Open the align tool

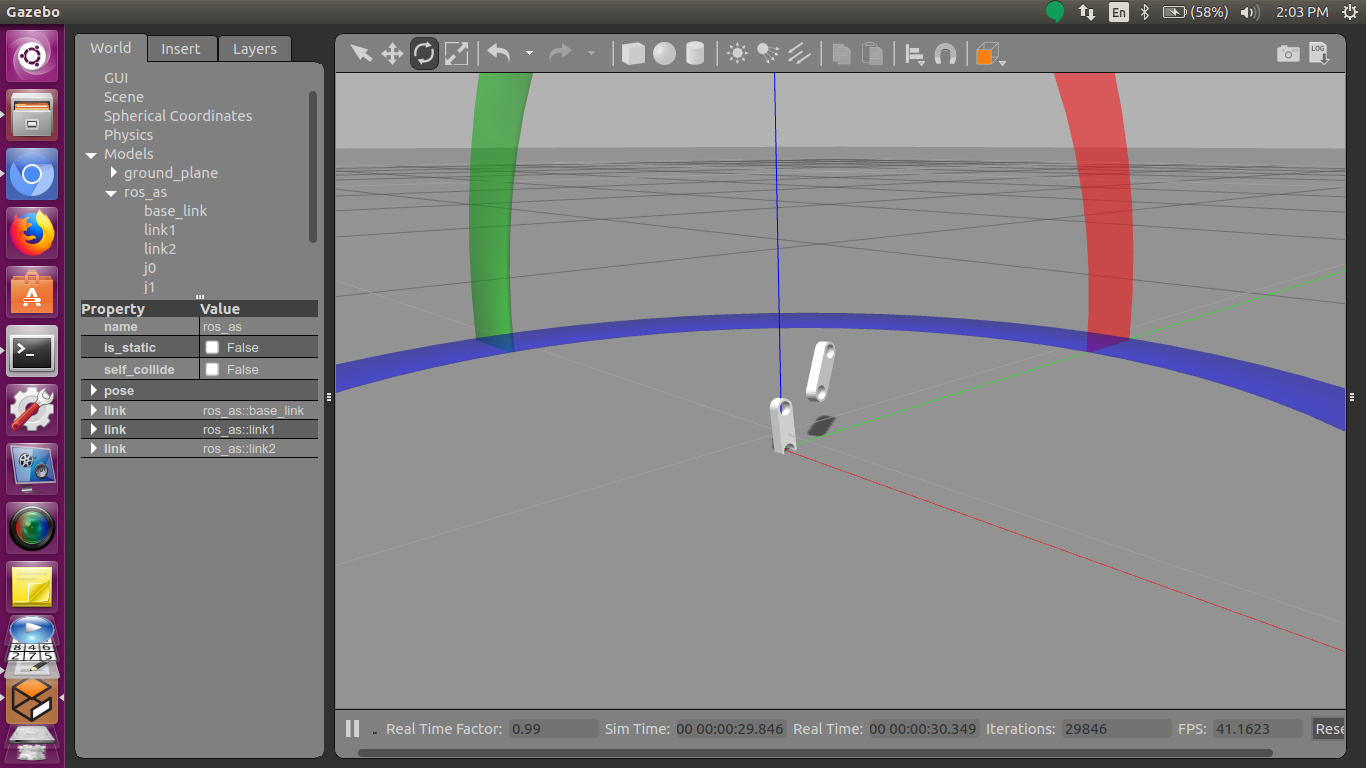click(914, 54)
